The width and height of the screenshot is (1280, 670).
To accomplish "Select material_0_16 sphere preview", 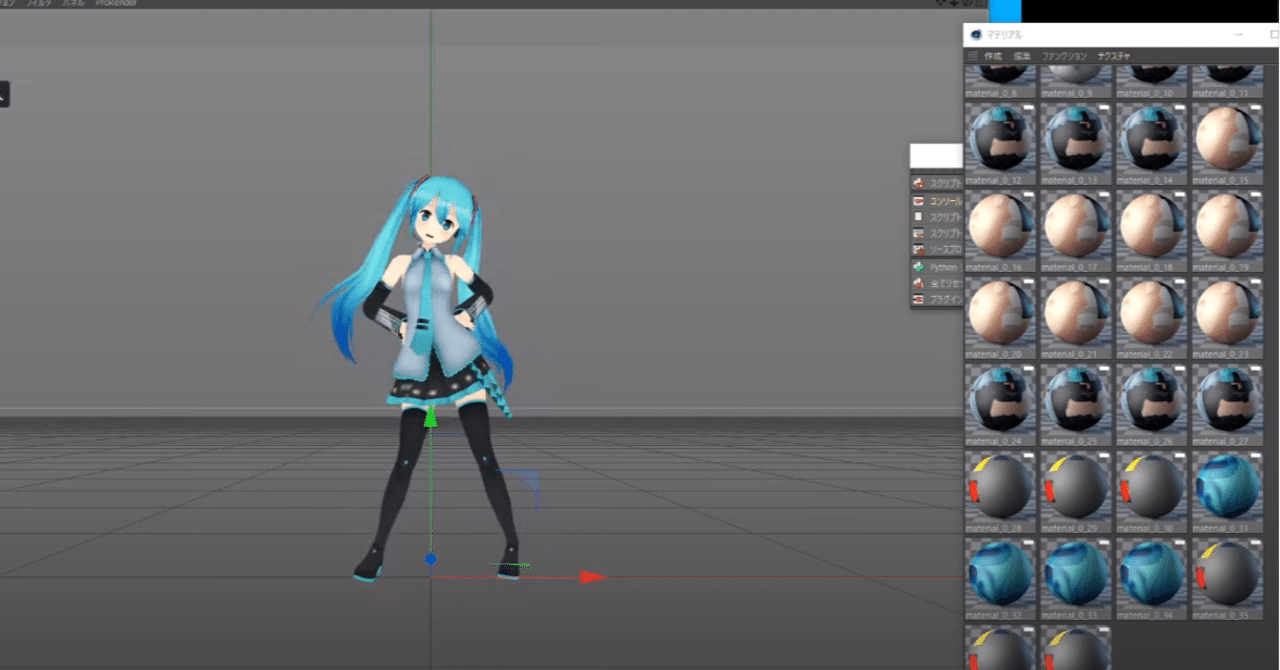I will 1000,226.
